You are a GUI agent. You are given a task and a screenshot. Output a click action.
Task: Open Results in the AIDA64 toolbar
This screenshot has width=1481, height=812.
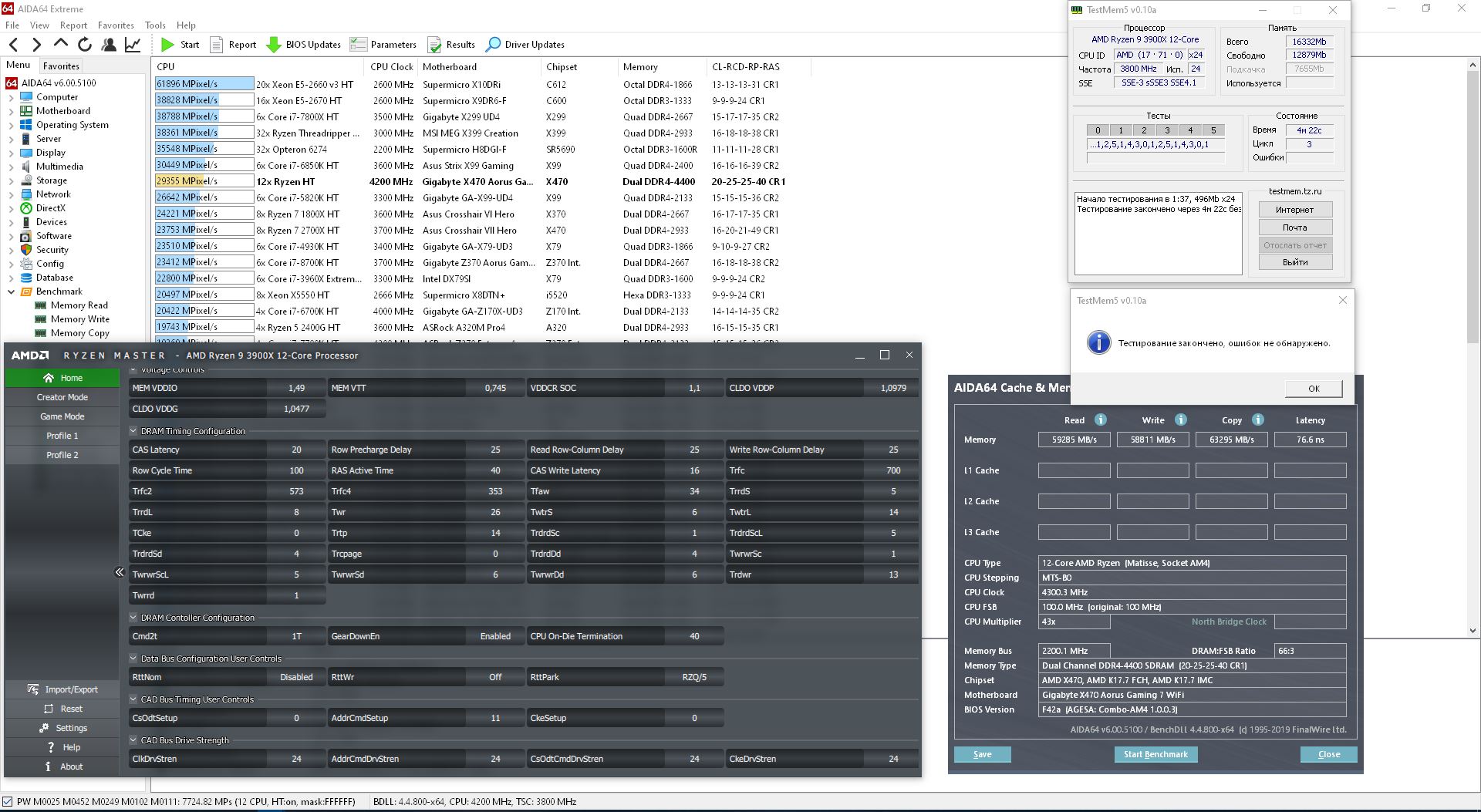click(x=451, y=45)
